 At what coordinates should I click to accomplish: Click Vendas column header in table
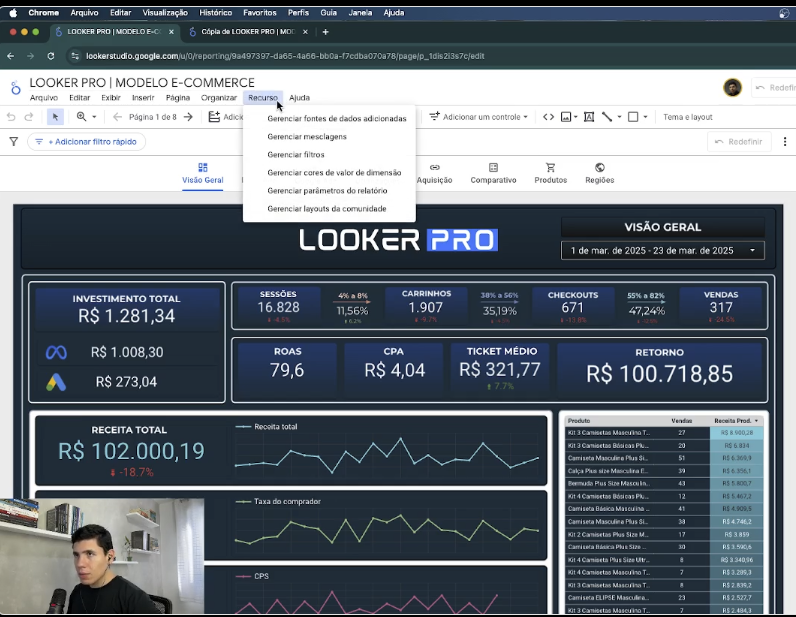[681, 421]
